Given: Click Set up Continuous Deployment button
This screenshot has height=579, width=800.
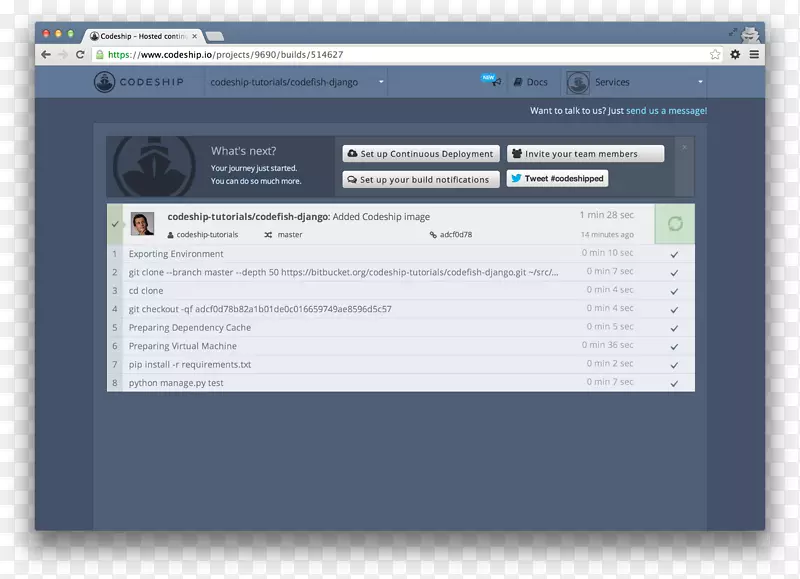Looking at the screenshot, I should coord(420,154).
